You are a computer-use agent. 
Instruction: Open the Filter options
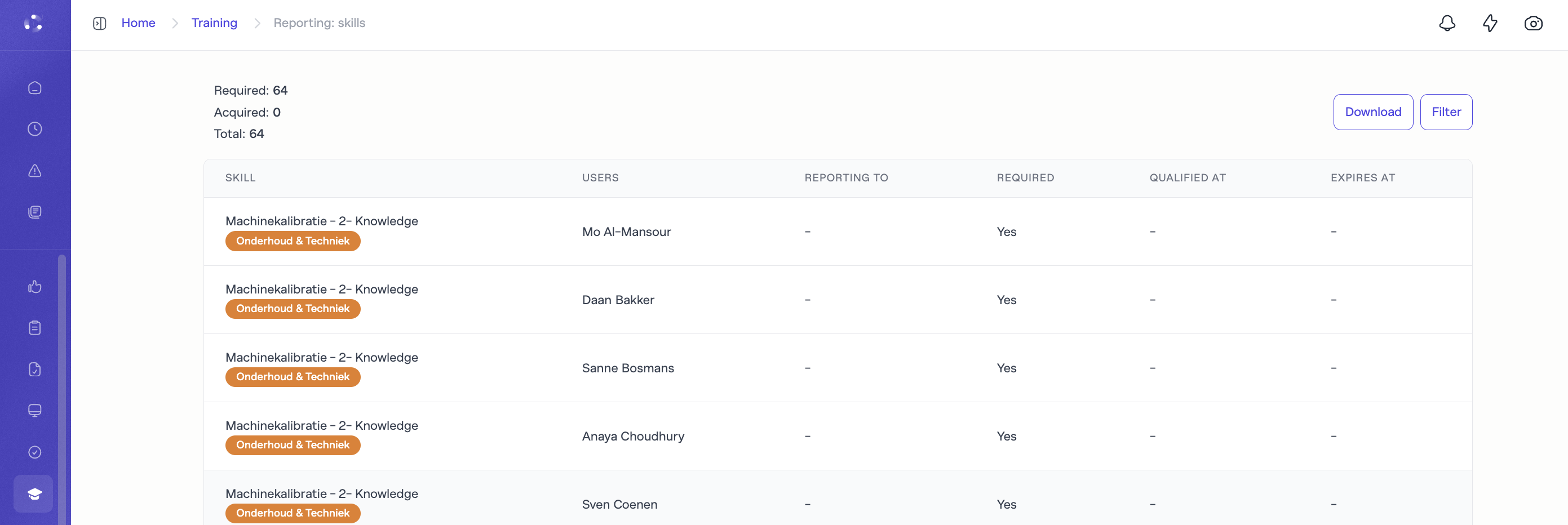[x=1446, y=112]
